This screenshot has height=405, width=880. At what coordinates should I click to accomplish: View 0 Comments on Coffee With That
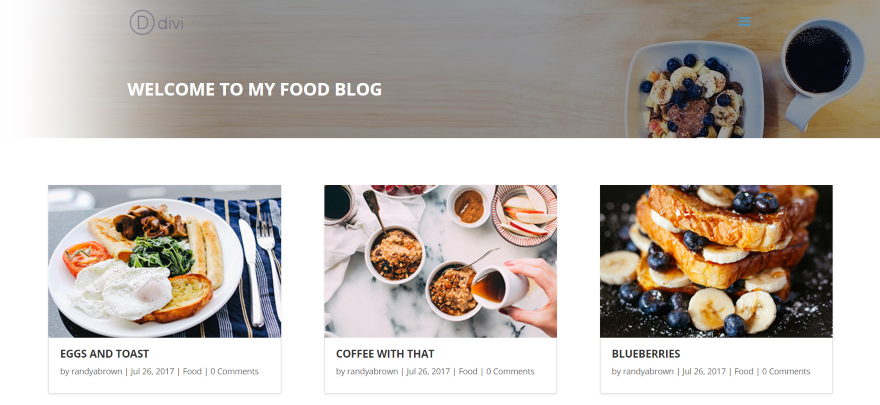pos(510,371)
